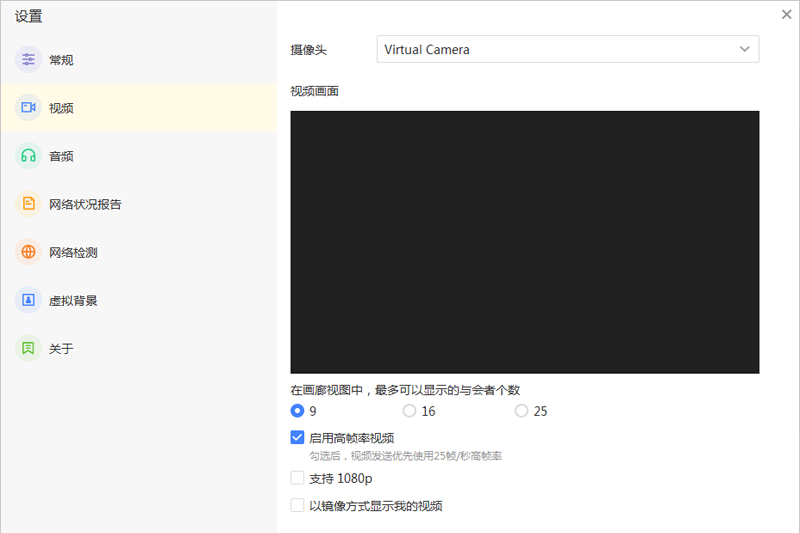Disable the 启用高帧率视频 checkbox
The image size is (800, 533).
297,437
